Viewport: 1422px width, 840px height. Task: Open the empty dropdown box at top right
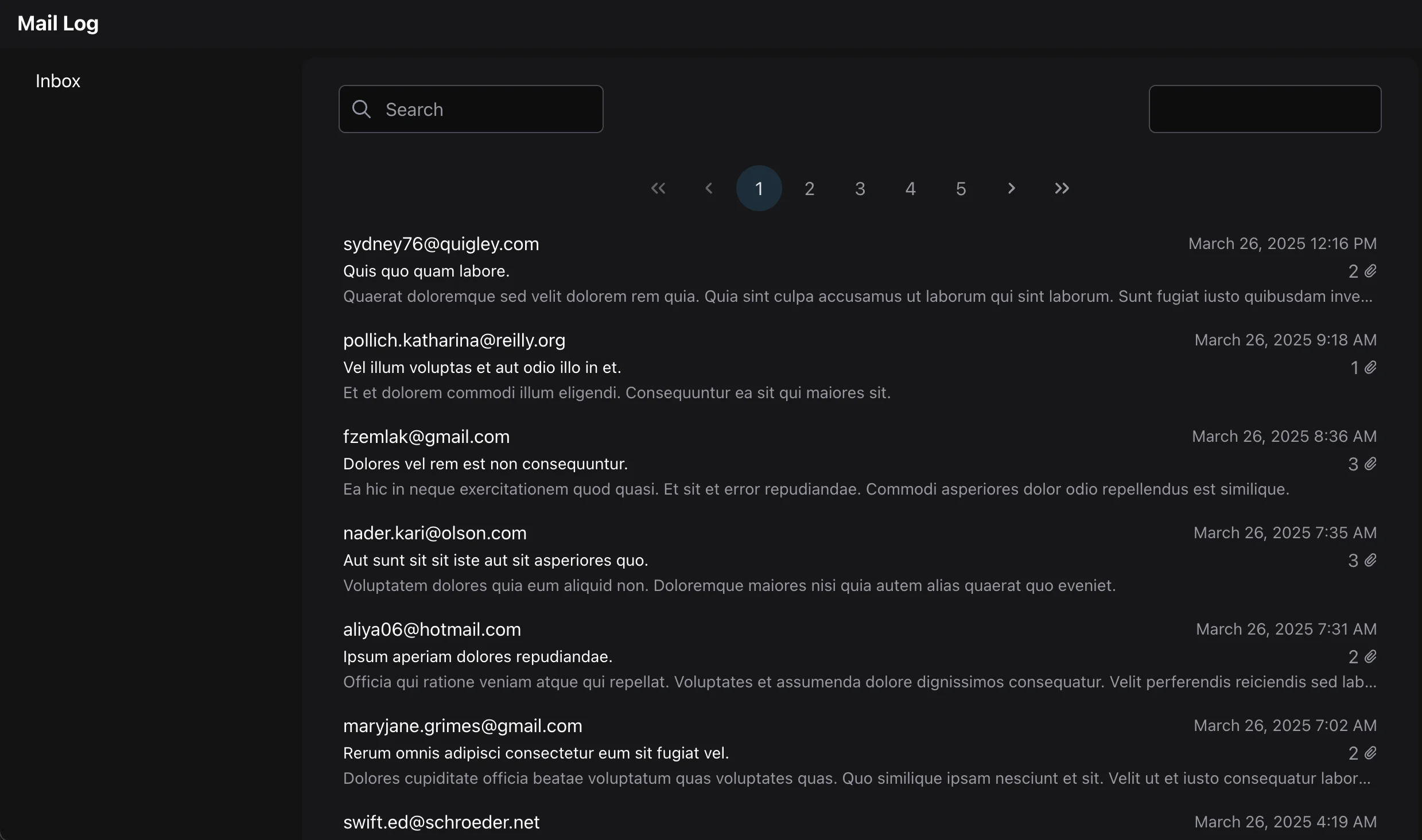tap(1265, 109)
